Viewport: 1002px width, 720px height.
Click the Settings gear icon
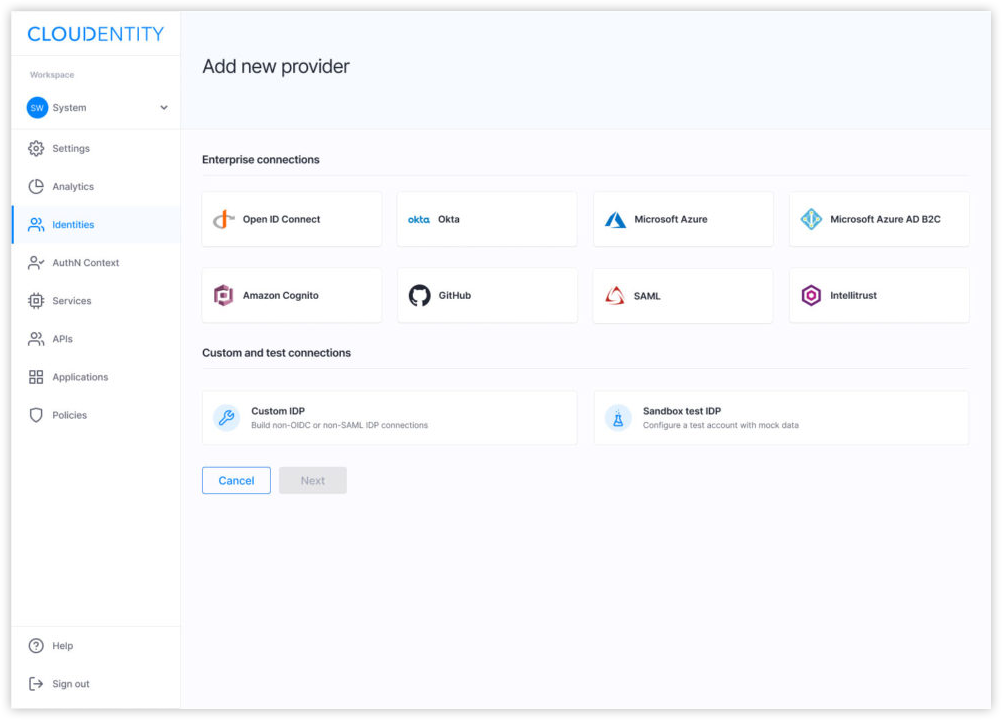click(x=36, y=148)
